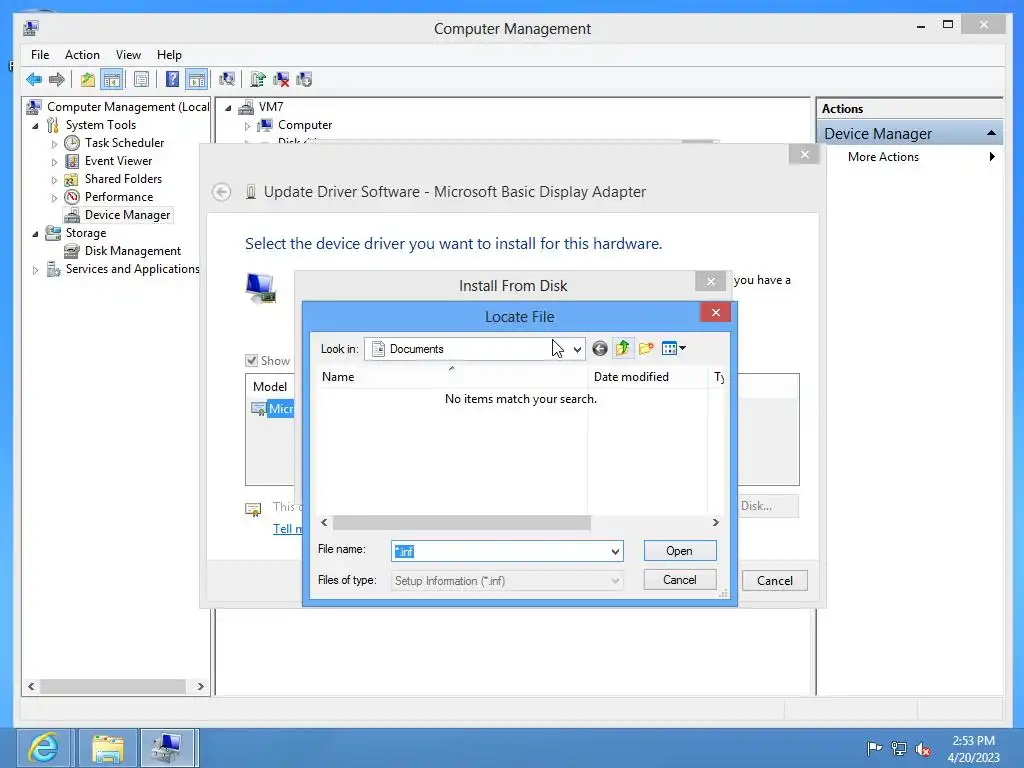Screen dimensions: 1024x768
Task: Collapse VM7 device tree node
Action: click(228, 108)
